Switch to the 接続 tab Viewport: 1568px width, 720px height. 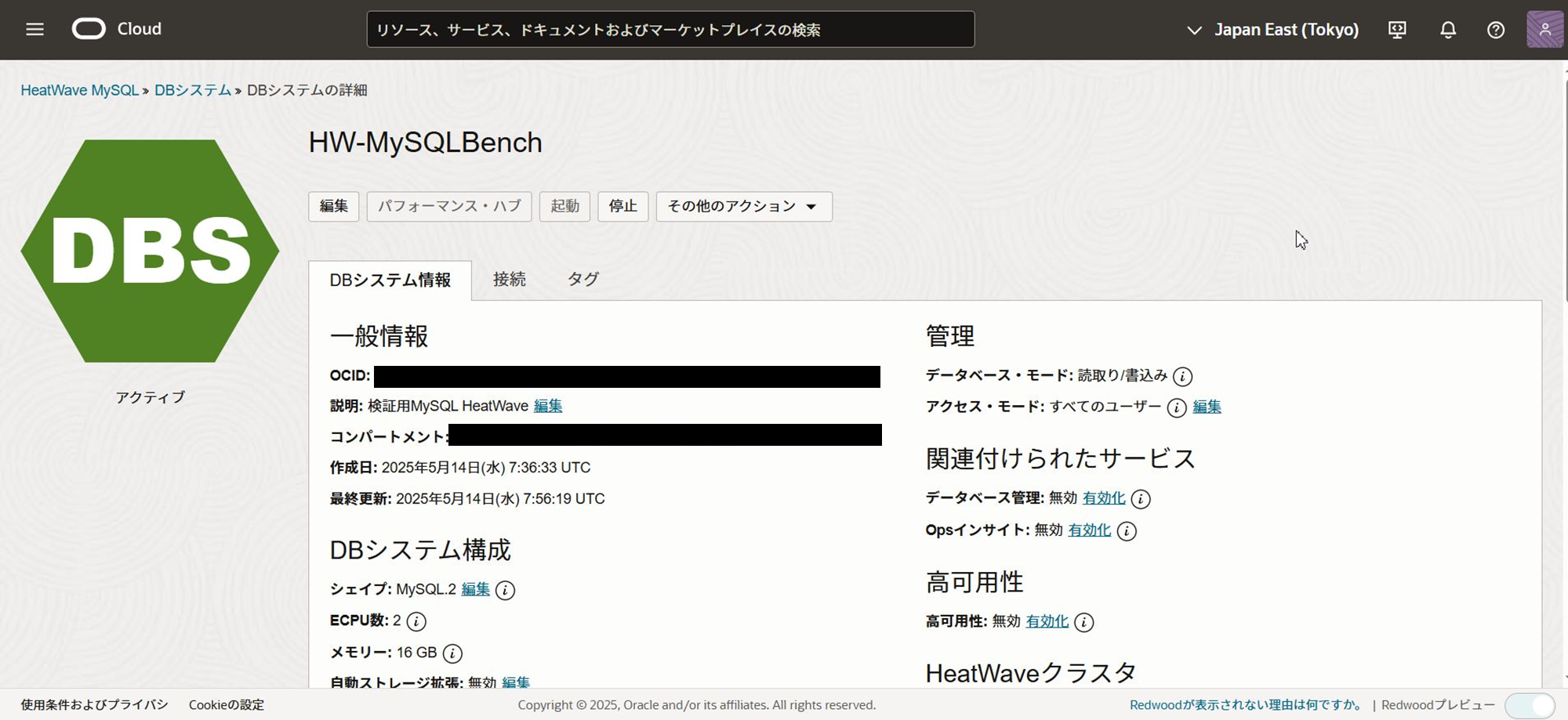pos(510,279)
